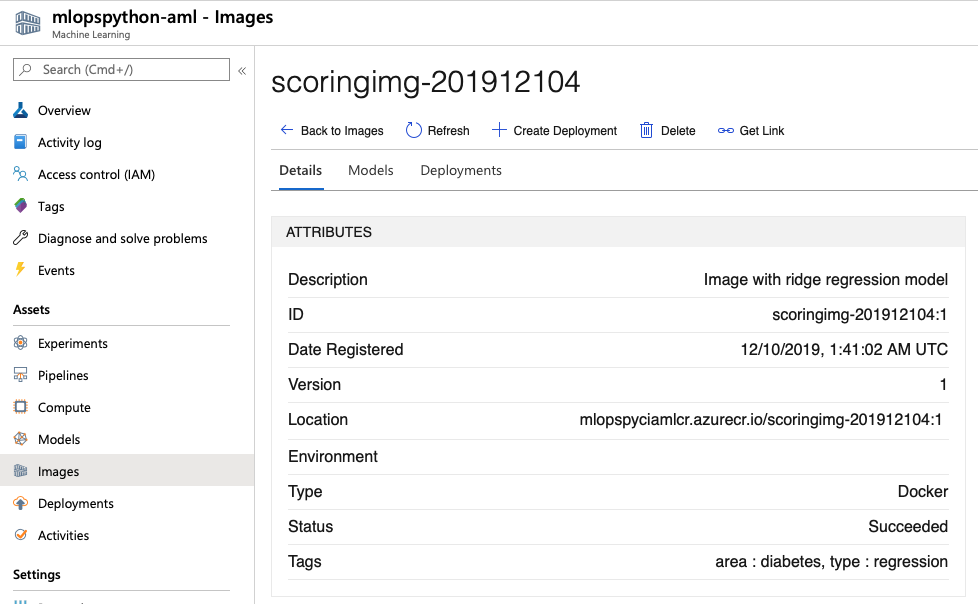Click the Compute chip icon
The height and width of the screenshot is (604, 978).
pos(21,407)
